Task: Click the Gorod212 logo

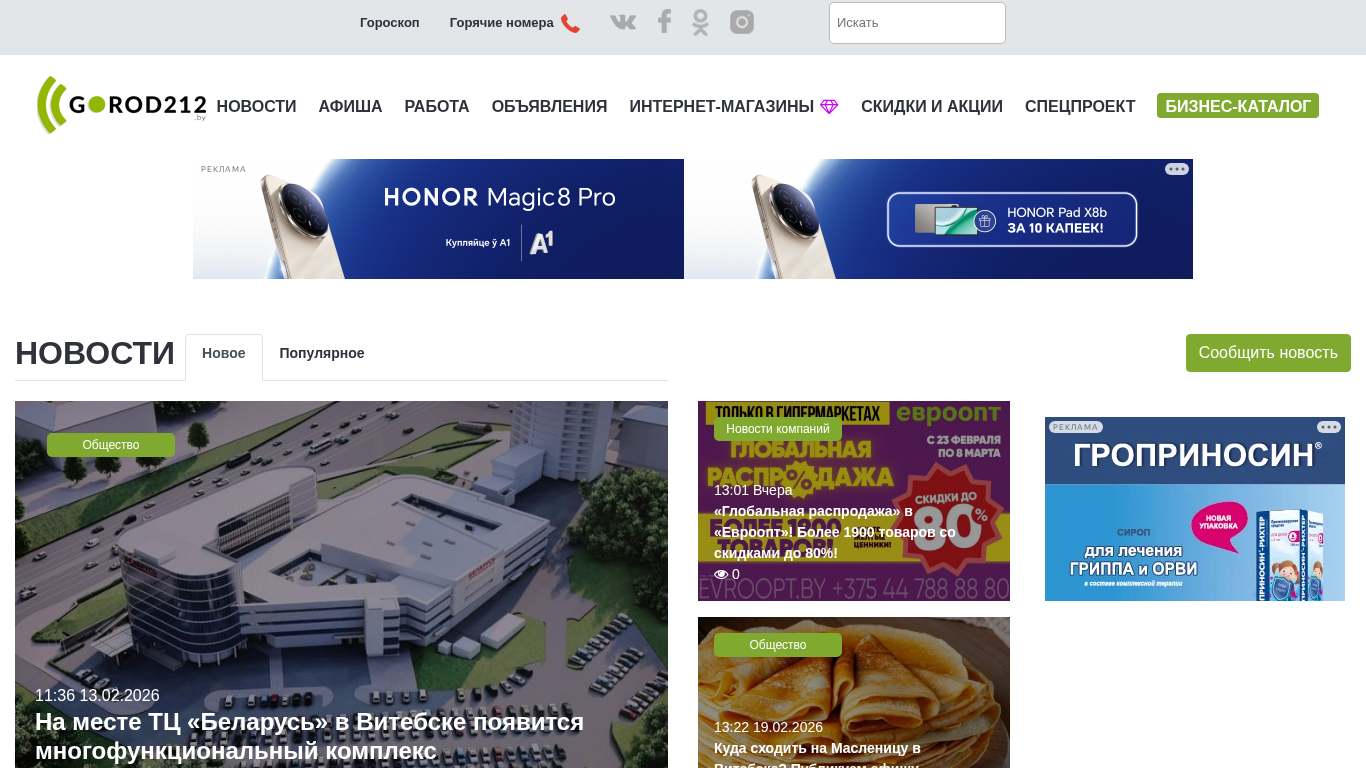Action: point(121,105)
